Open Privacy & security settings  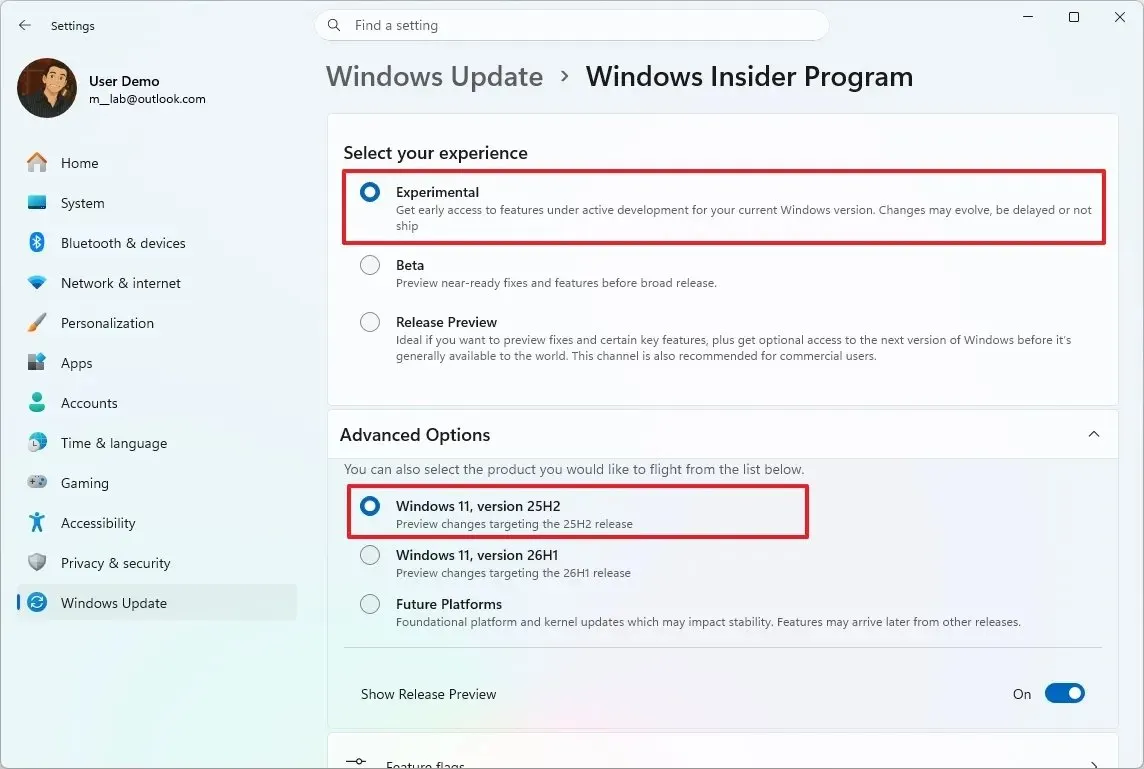pyautogui.click(x=157, y=563)
